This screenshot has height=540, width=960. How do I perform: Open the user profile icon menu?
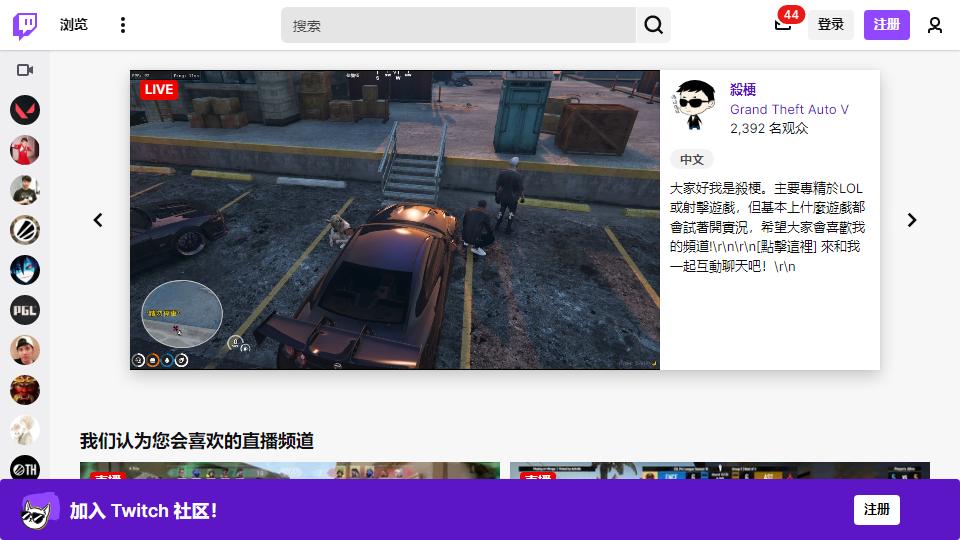pos(934,25)
